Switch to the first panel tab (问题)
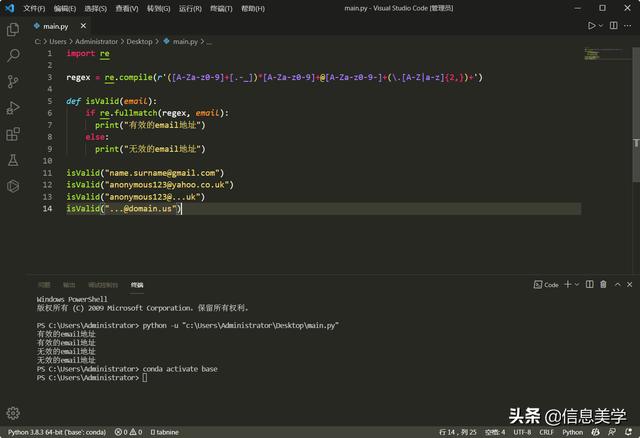Viewport: 640px width, 438px height. click(44, 285)
